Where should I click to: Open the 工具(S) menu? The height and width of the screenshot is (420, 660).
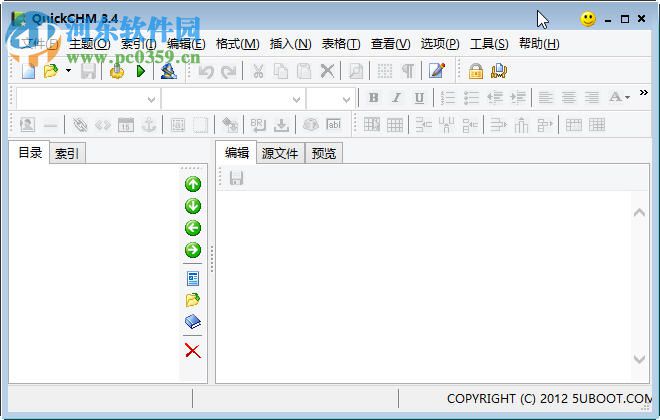(489, 44)
